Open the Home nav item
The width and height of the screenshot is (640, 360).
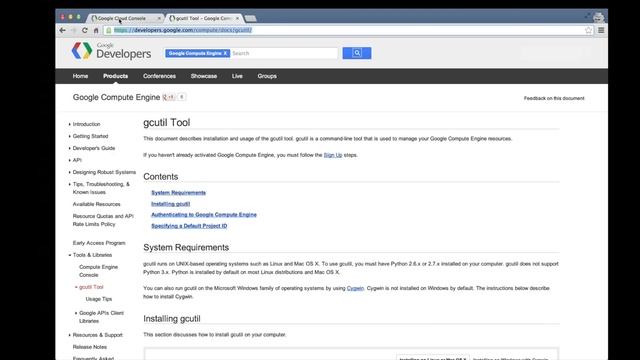pos(80,76)
